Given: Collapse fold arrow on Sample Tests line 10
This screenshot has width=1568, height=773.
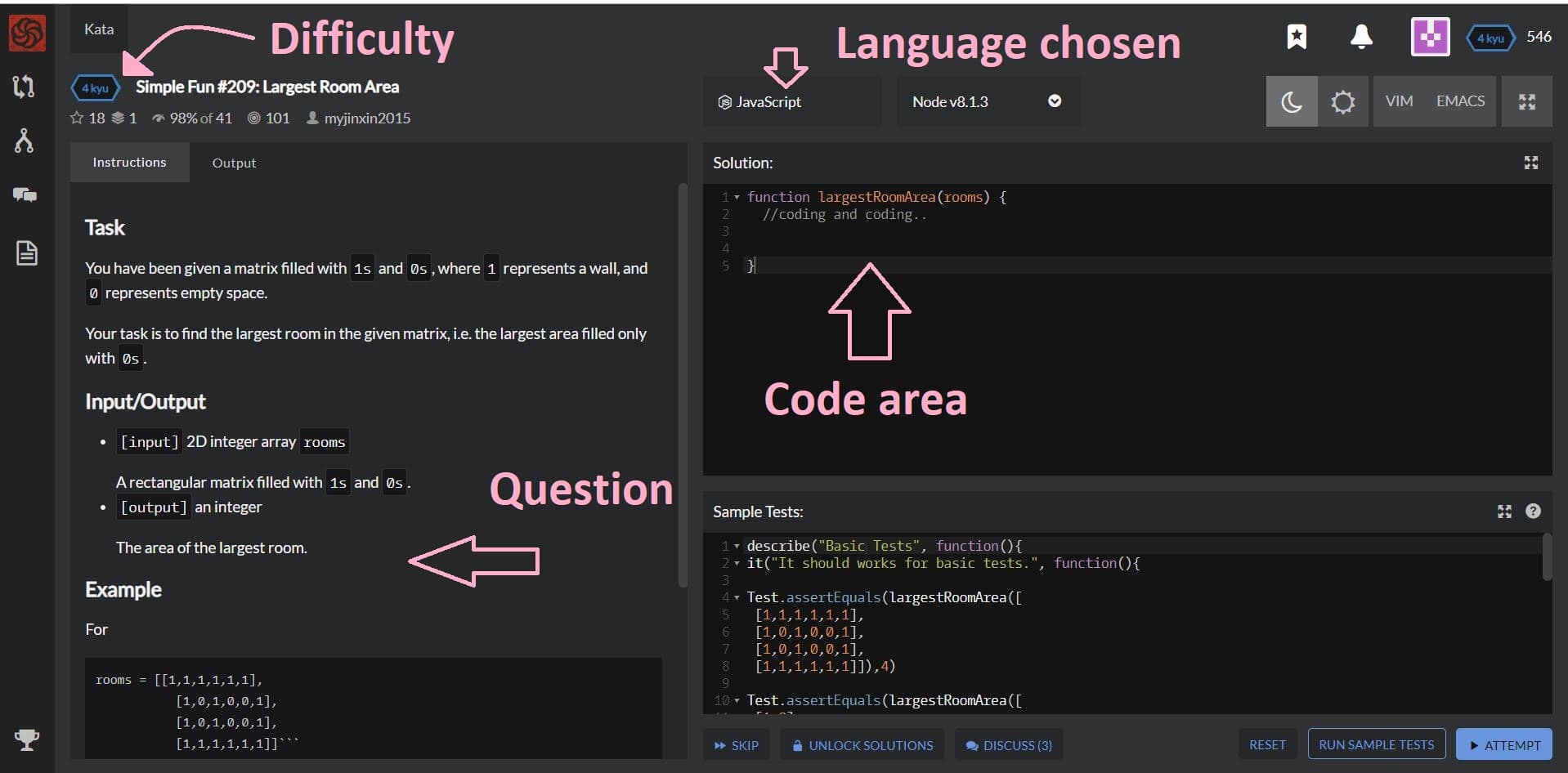Looking at the screenshot, I should pos(737,700).
